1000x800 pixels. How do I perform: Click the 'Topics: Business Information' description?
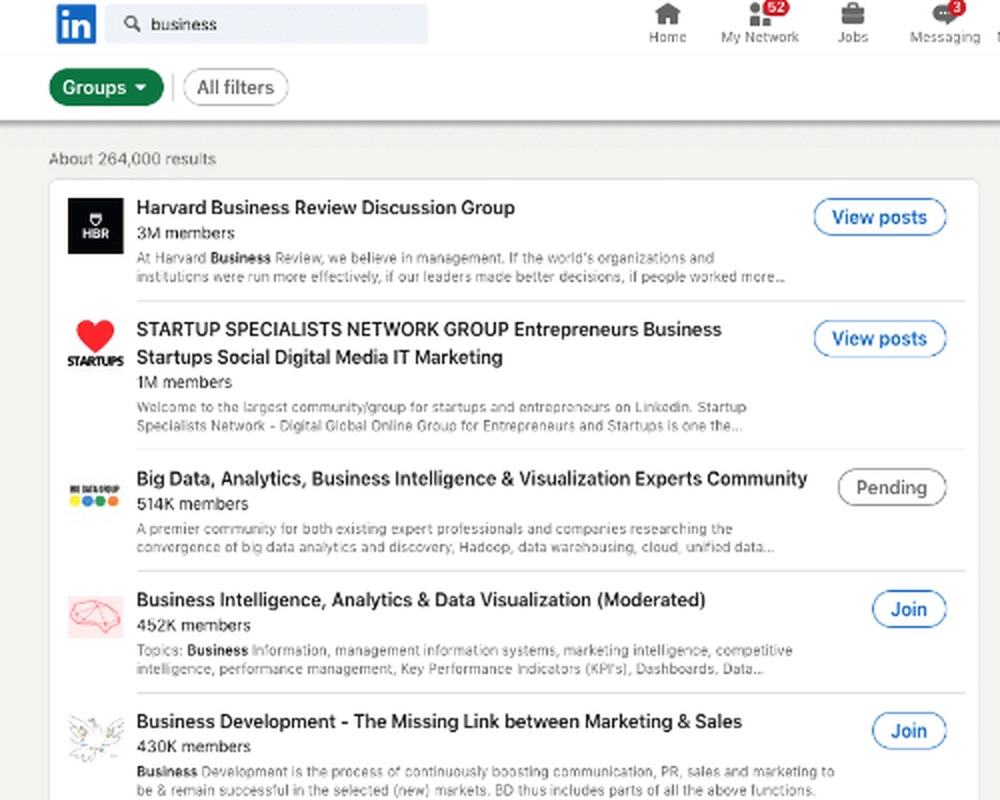pos(464,660)
